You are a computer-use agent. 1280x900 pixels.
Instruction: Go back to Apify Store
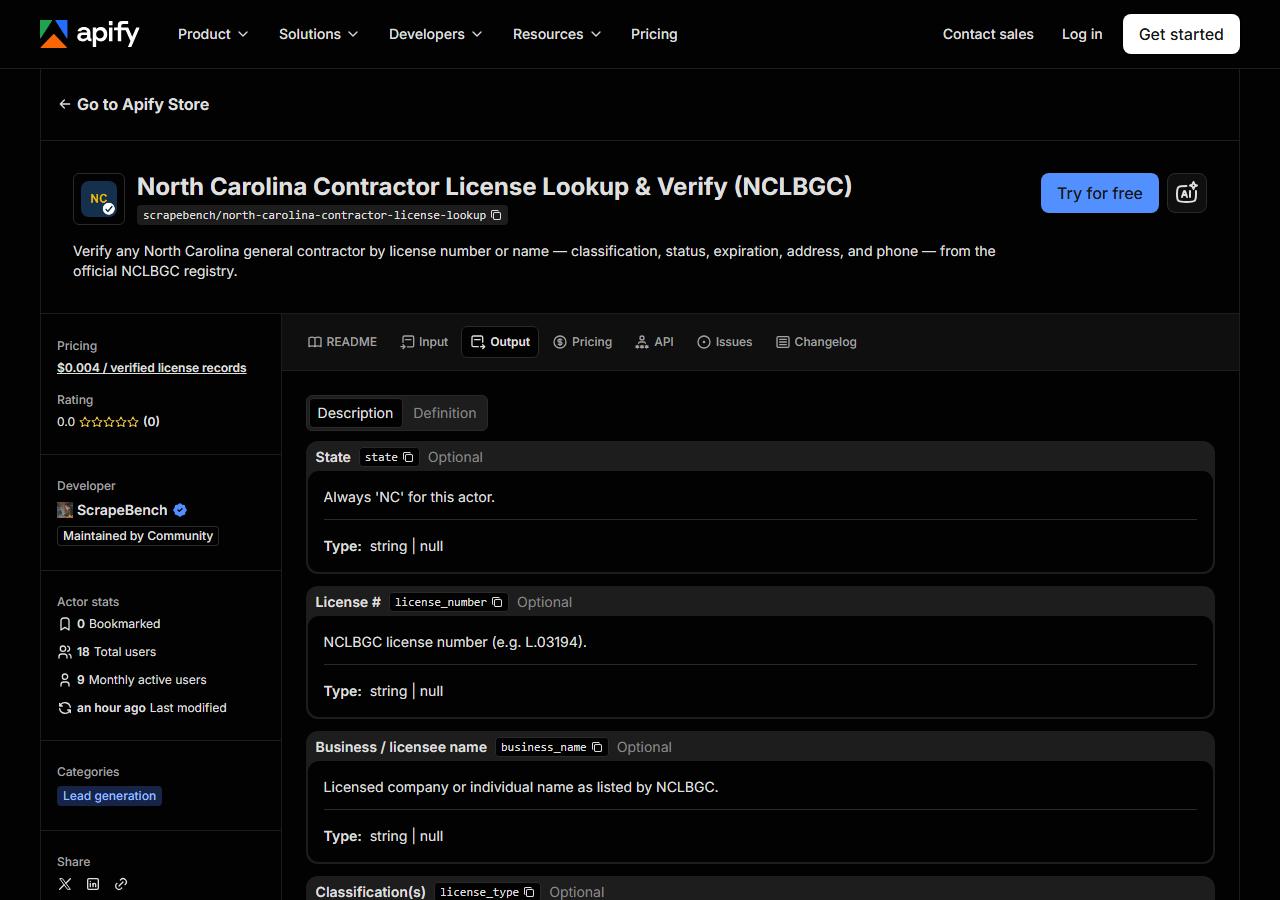click(133, 104)
